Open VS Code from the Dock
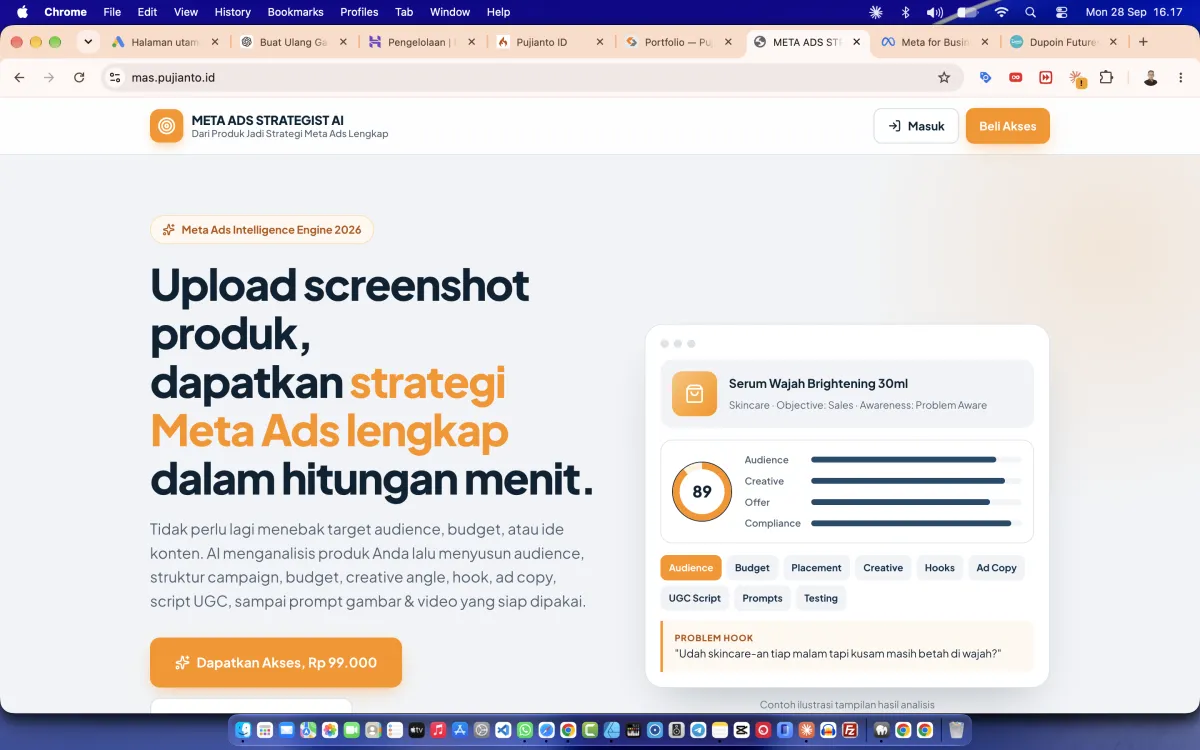This screenshot has width=1200, height=750. (x=503, y=730)
